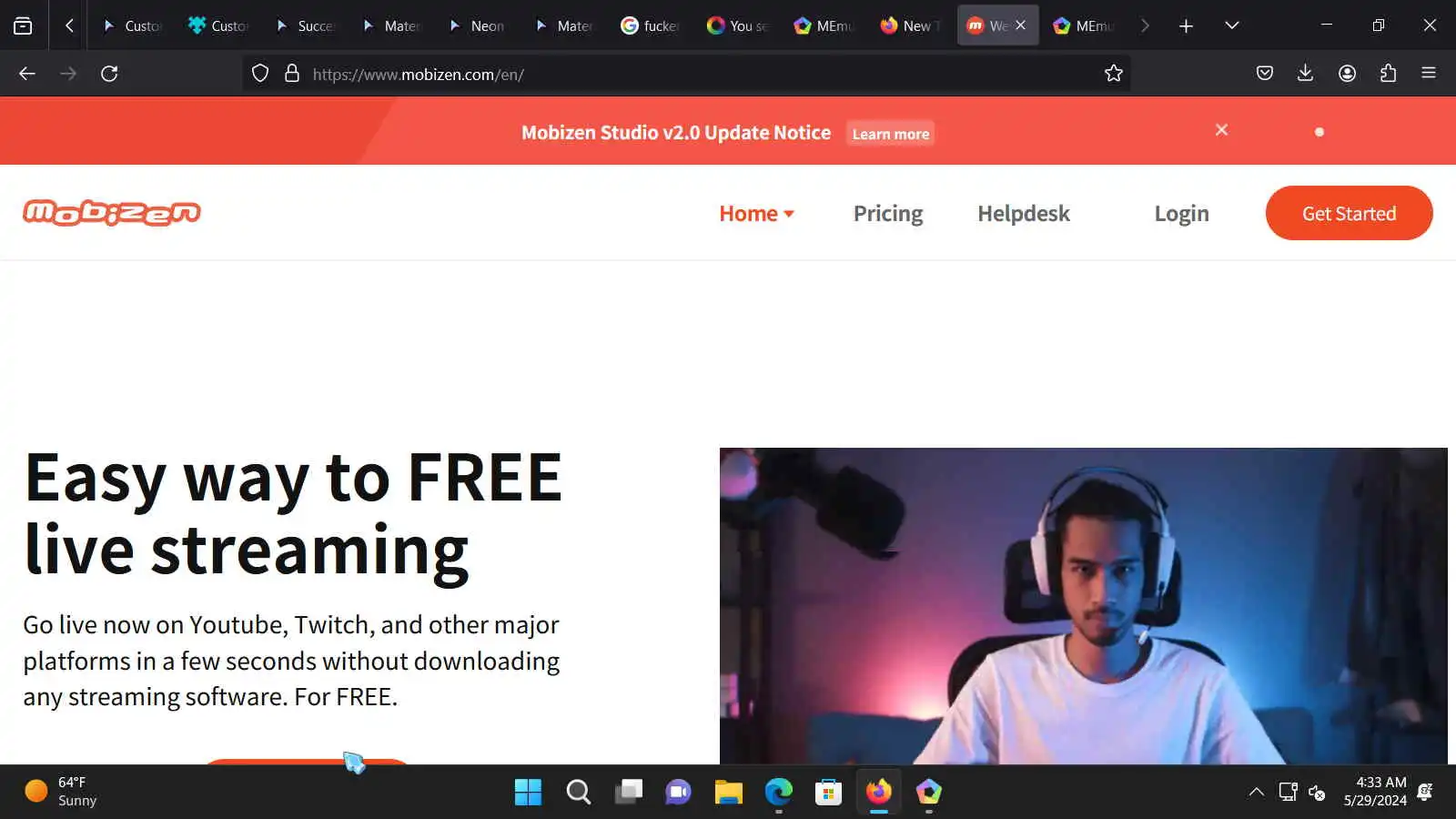This screenshot has width=1456, height=819.
Task: Click the Login link
Action: coord(1181,214)
